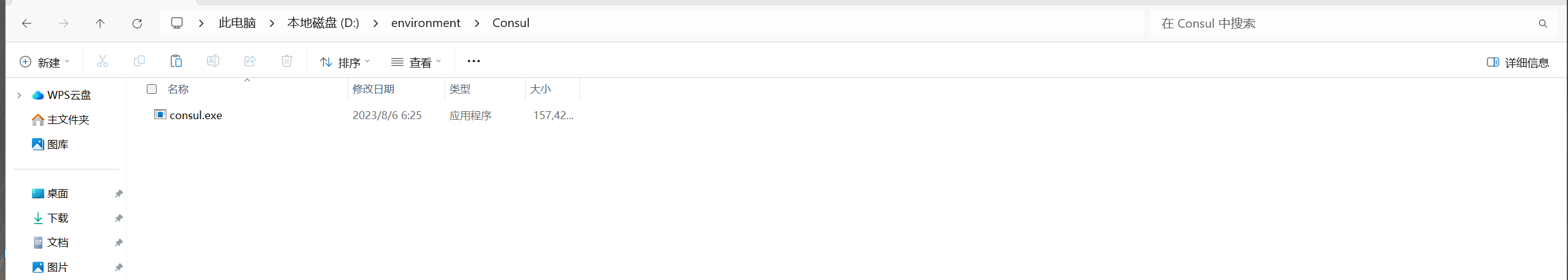This screenshot has width=1568, height=280.
Task: Select the consul.exe file
Action: pyautogui.click(x=196, y=115)
